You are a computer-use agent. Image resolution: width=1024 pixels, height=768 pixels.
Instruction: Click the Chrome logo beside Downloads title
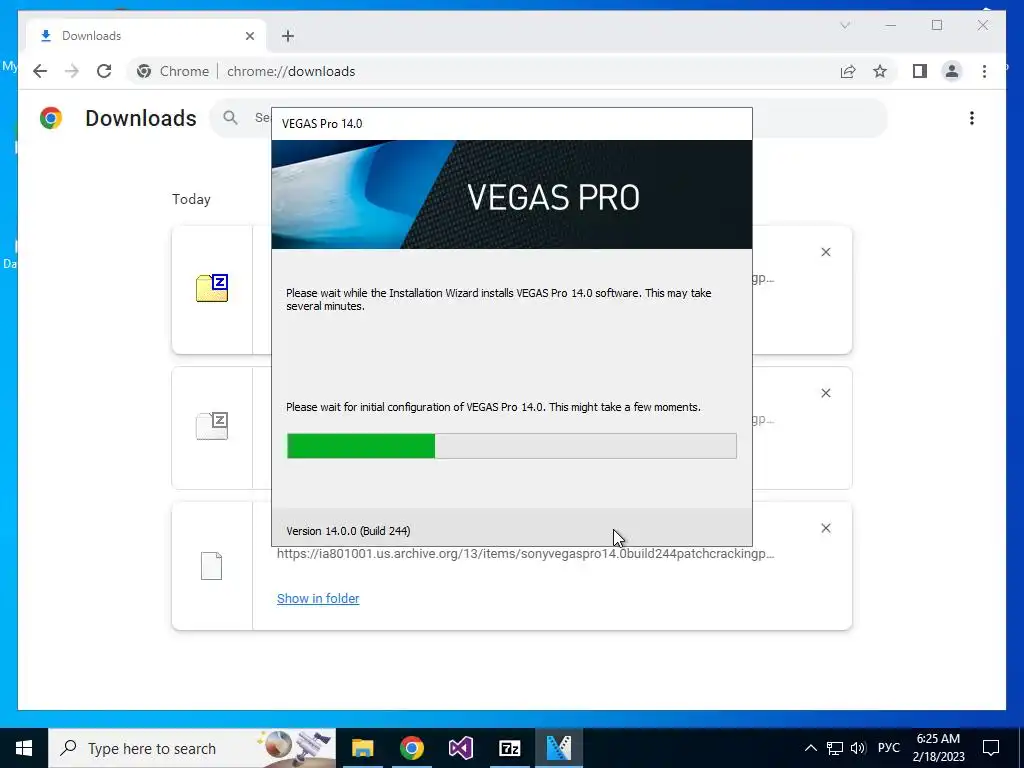[x=51, y=118]
